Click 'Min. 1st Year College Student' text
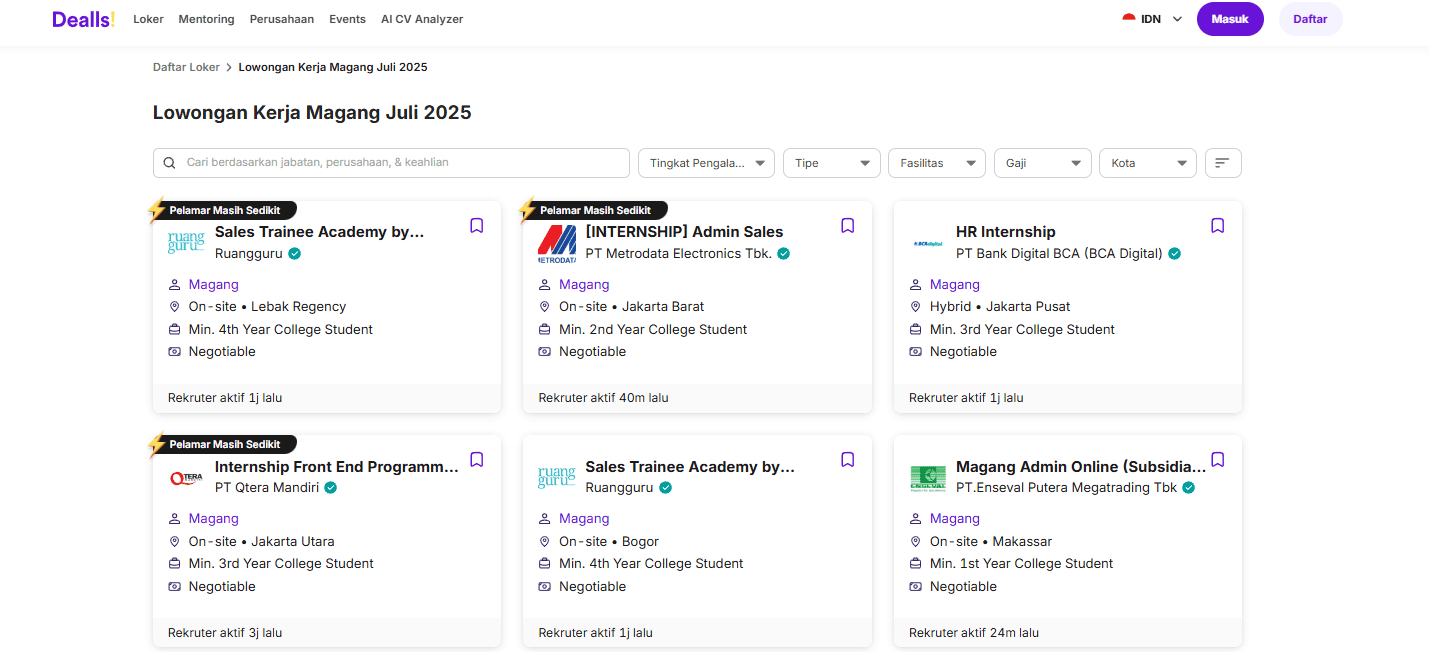The height and width of the screenshot is (652, 1429). point(1021,564)
